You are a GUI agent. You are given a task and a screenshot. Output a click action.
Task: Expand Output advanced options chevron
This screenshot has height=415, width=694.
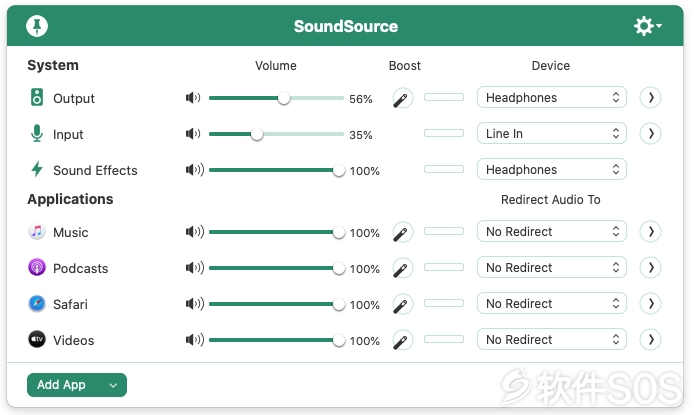(650, 97)
